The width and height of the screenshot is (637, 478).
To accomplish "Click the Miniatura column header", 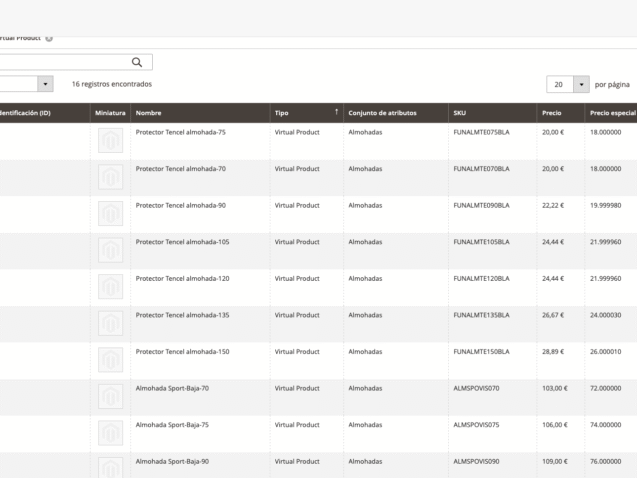I will pos(110,113).
